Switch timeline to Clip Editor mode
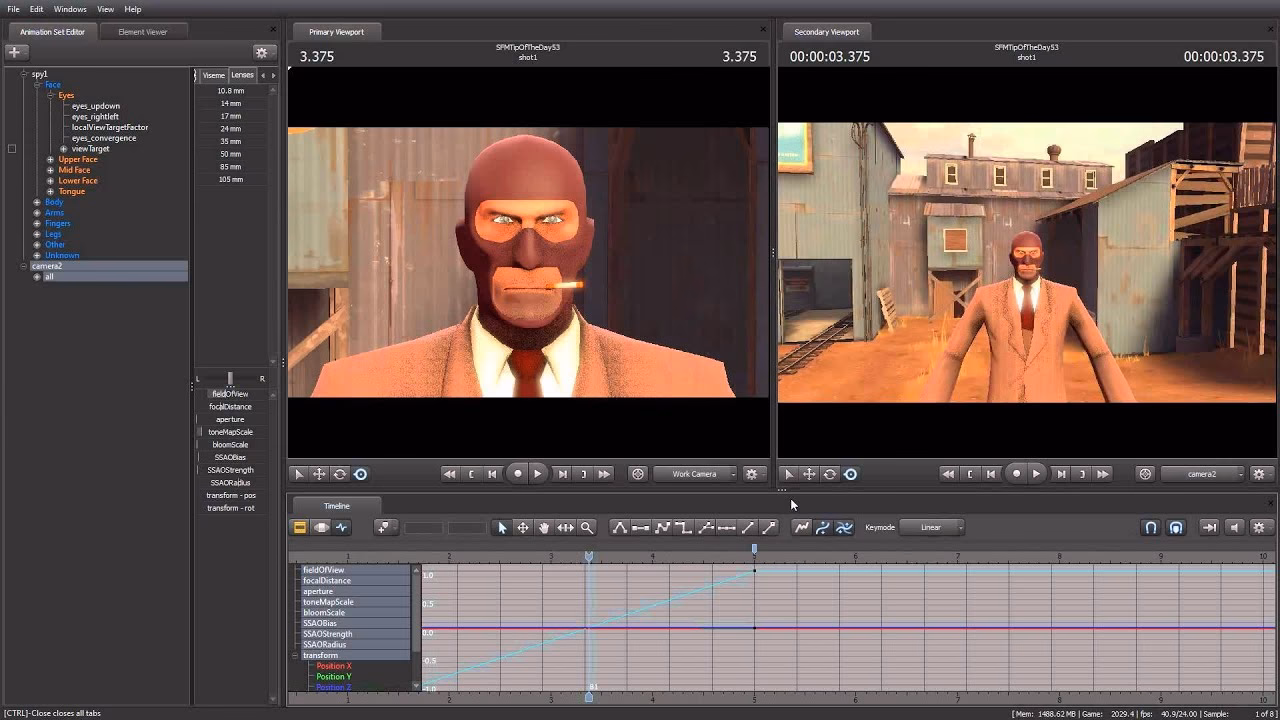Screen dimensions: 1280x720 [299, 527]
